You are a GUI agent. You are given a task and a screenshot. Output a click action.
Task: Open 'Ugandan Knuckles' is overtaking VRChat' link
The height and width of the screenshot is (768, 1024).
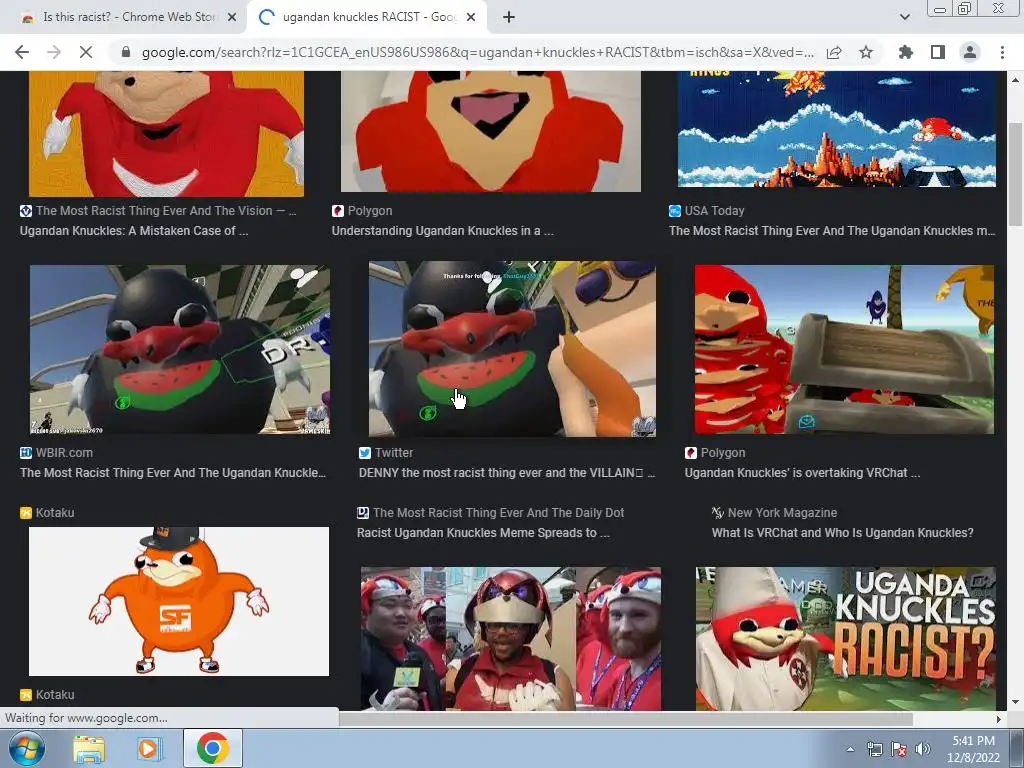[803, 473]
